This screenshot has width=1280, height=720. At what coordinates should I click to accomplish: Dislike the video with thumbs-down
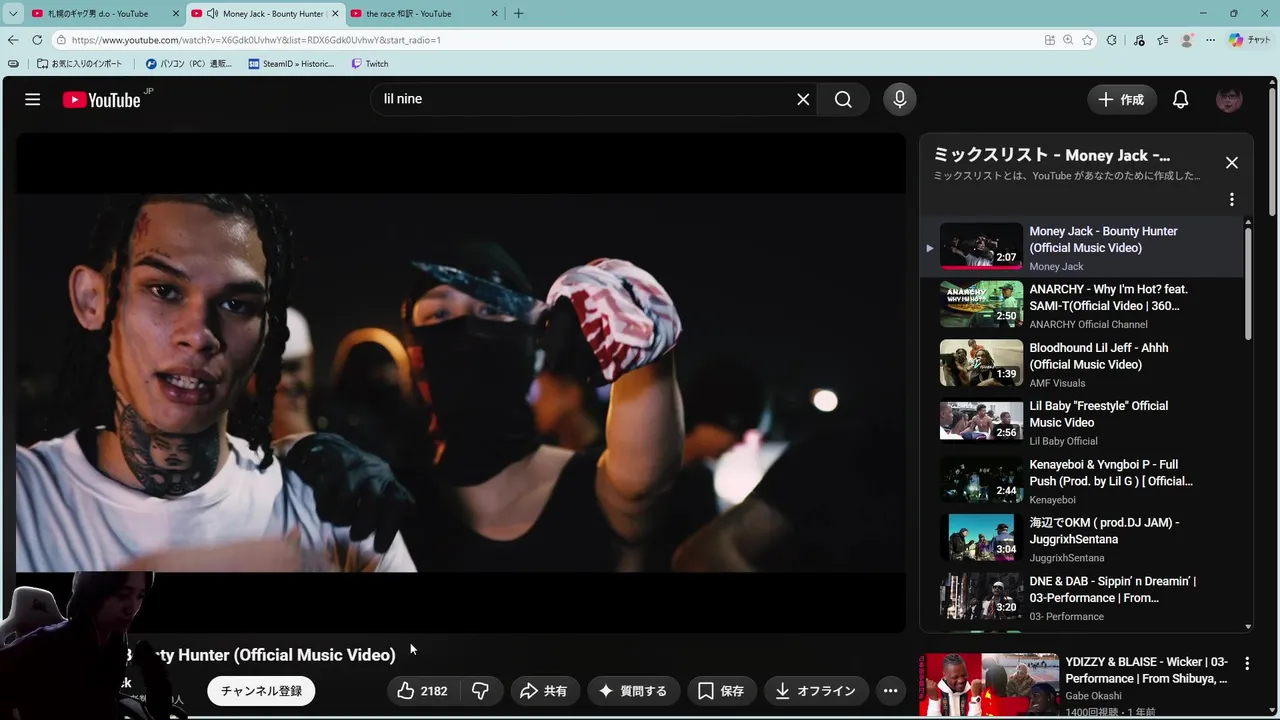[x=480, y=691]
